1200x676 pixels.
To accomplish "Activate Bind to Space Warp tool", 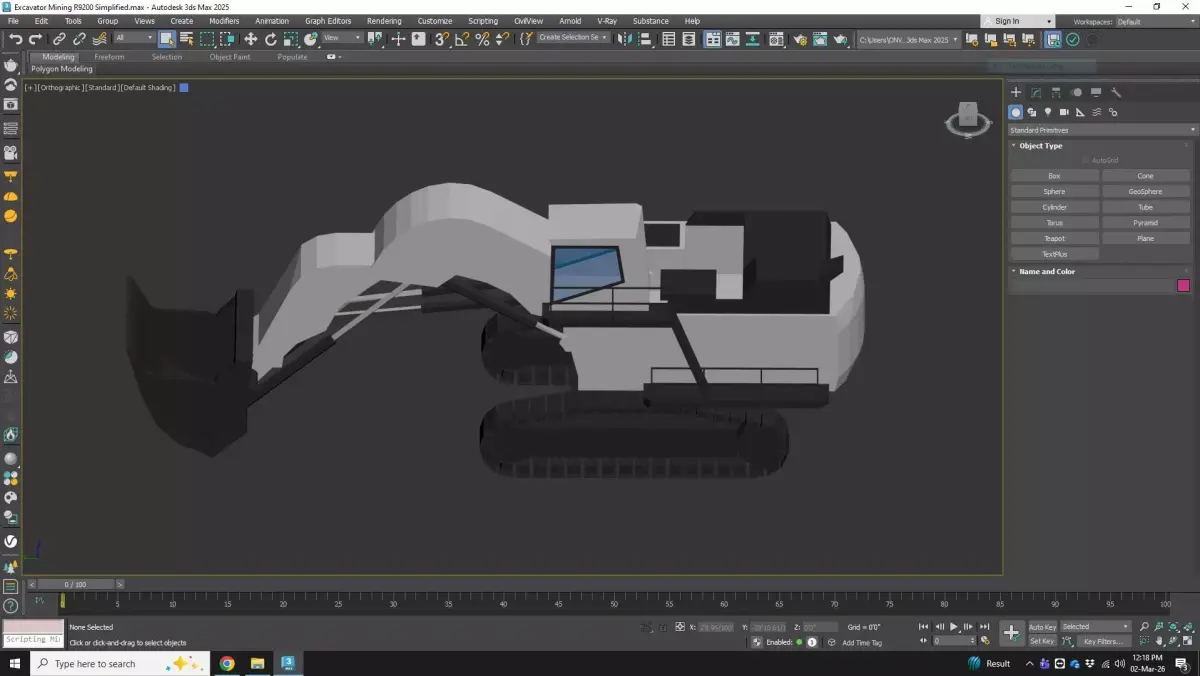I will point(100,39).
